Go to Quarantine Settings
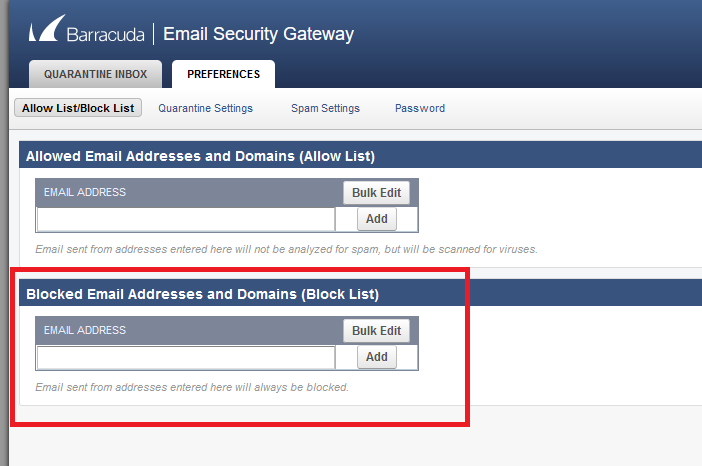702x466 pixels. 205,108
